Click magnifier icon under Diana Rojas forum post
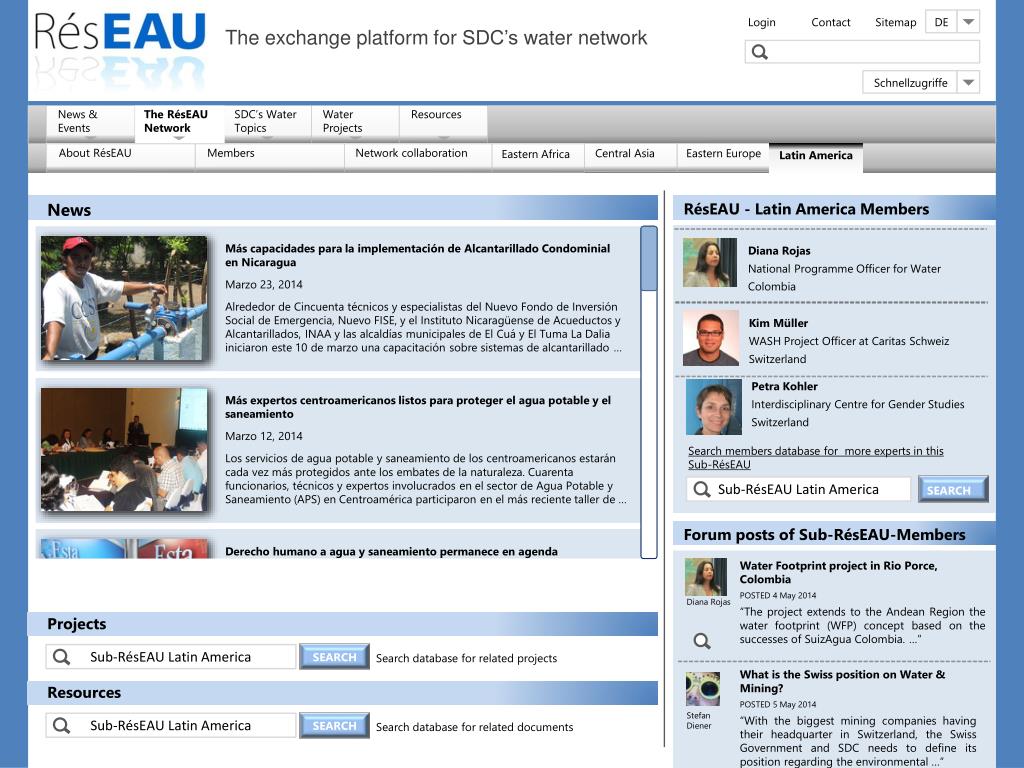The width and height of the screenshot is (1024, 768). point(702,641)
